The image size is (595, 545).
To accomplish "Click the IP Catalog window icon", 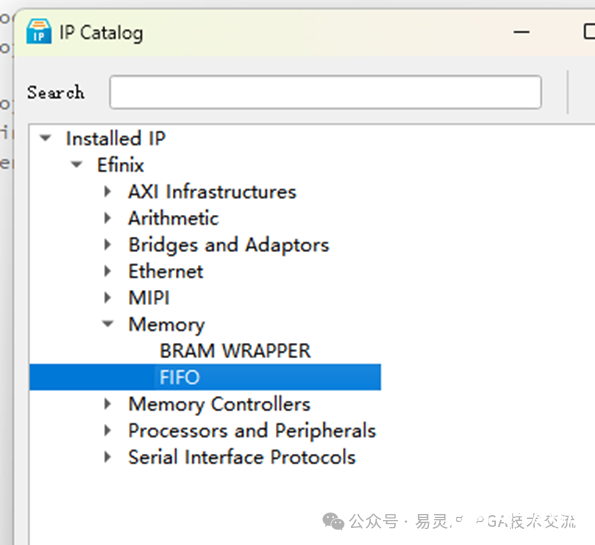I will (x=39, y=31).
